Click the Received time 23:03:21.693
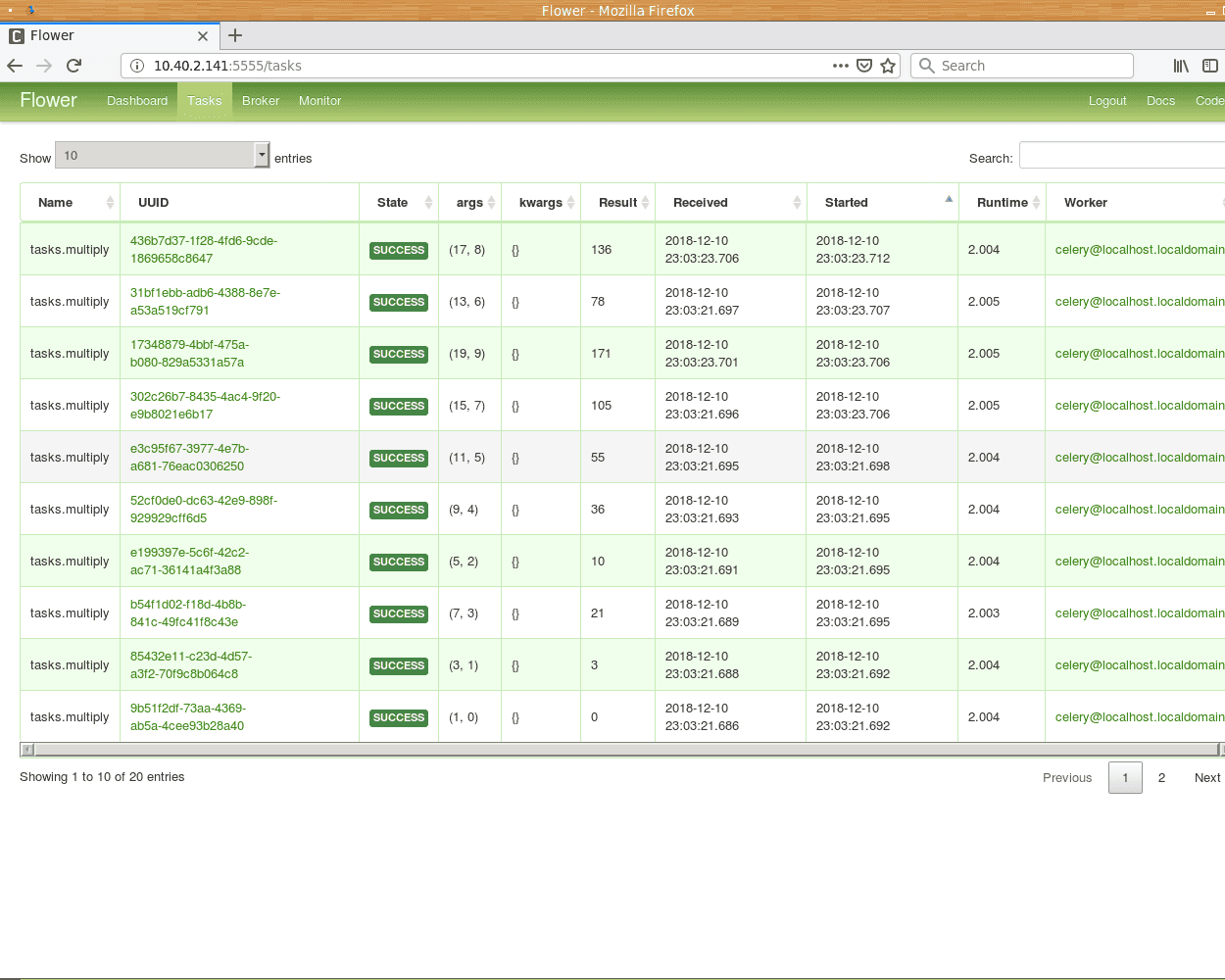This screenshot has width=1225, height=980. 702,518
